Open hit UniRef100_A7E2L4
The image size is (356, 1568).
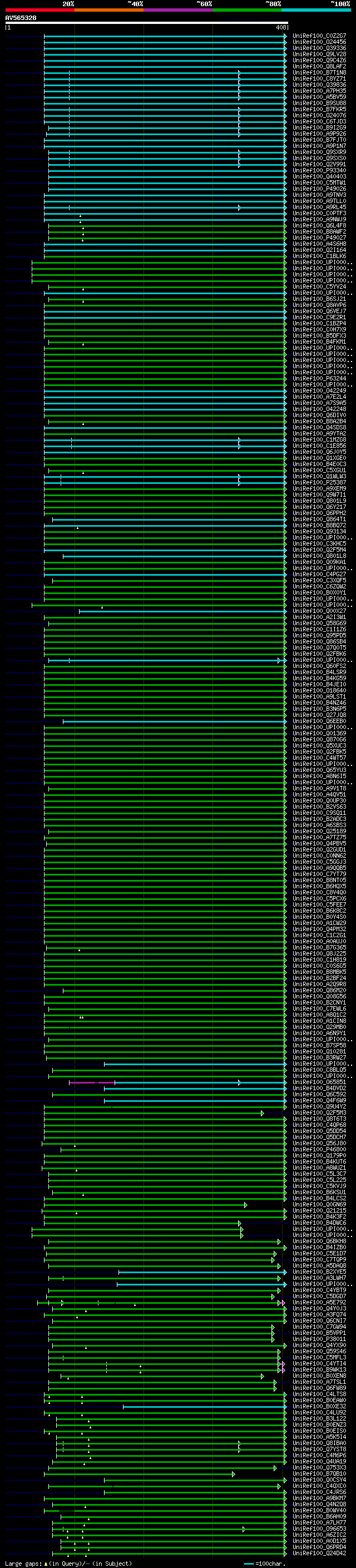(319, 397)
